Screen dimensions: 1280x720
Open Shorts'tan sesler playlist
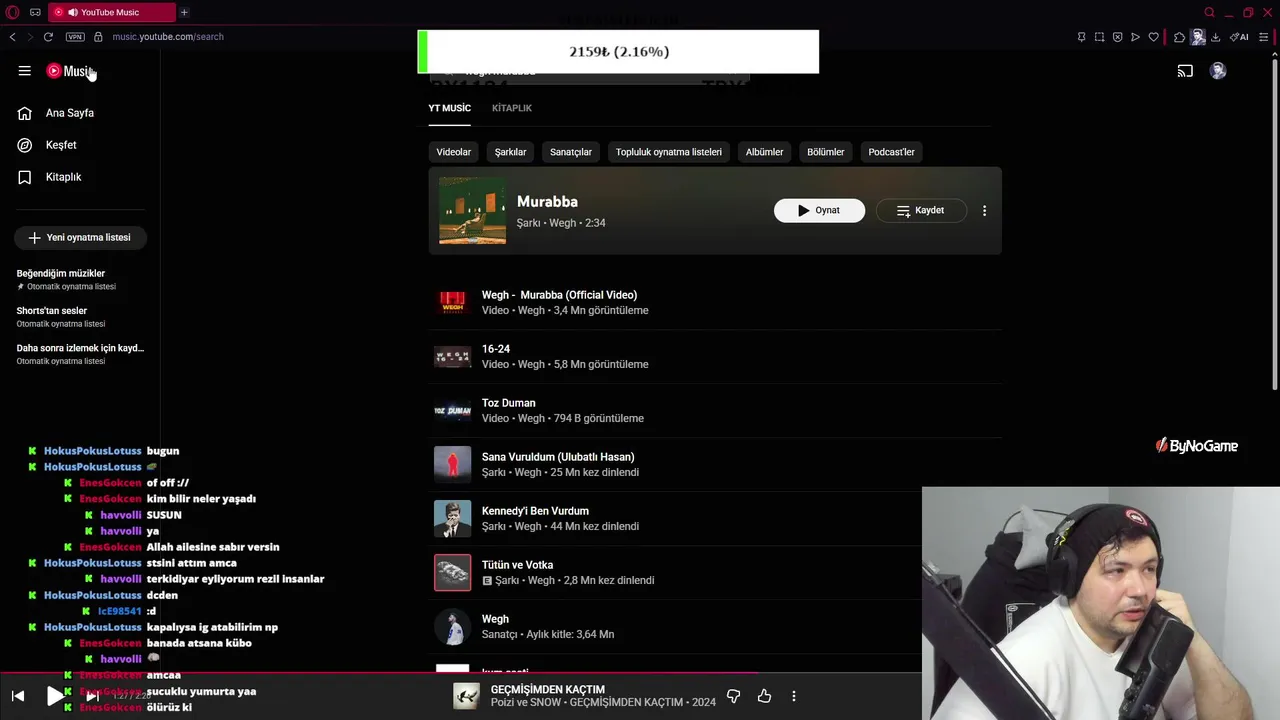[x=80, y=317]
